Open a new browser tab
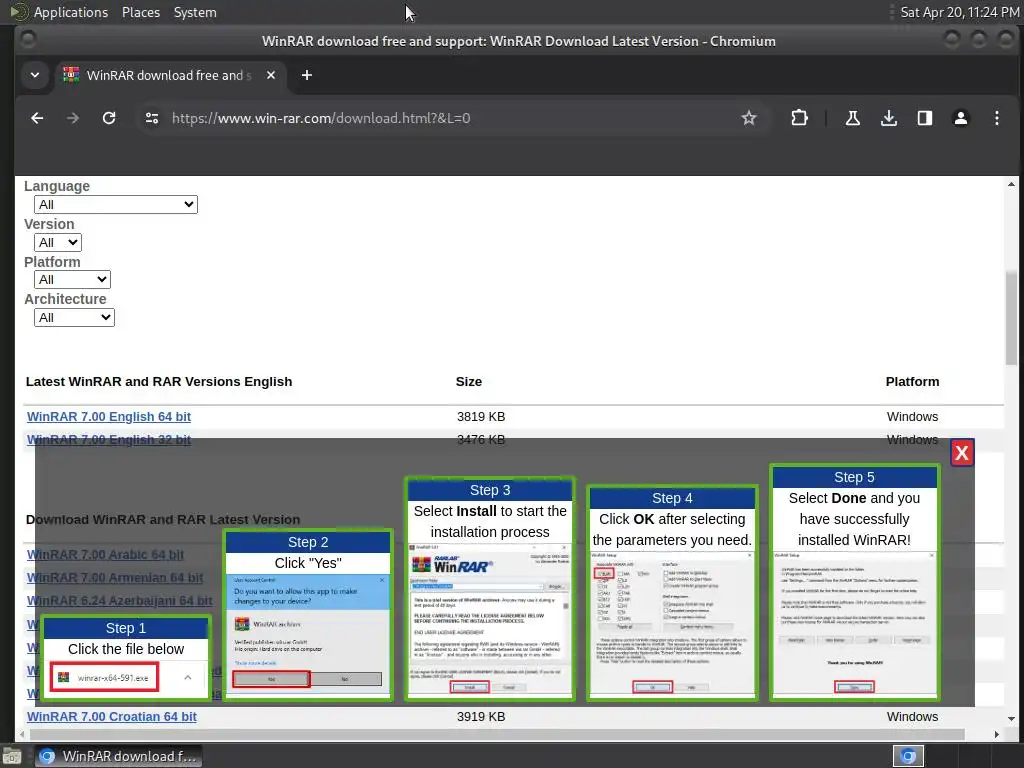Image resolution: width=1024 pixels, height=768 pixels. tap(307, 75)
